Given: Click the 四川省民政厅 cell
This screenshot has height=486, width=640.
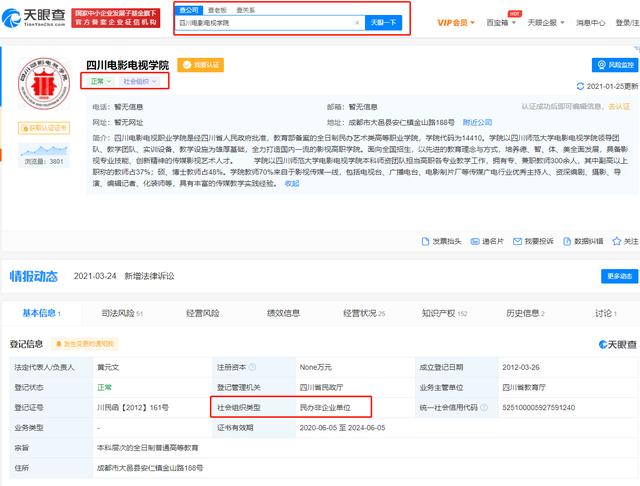Looking at the screenshot, I should [321, 387].
